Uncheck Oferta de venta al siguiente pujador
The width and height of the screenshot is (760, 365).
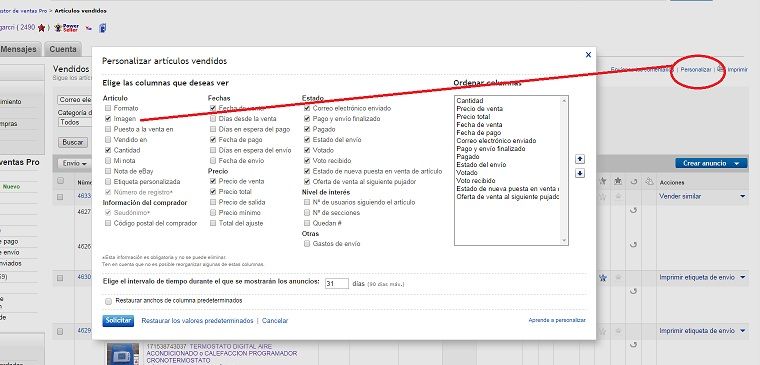[307, 182]
